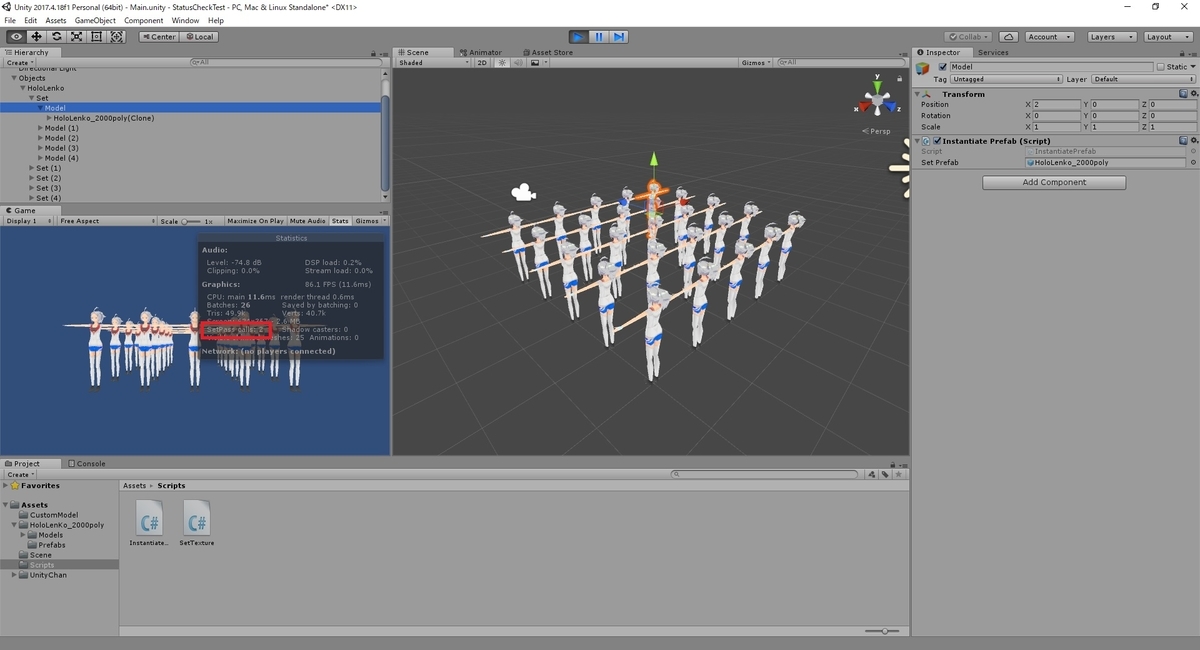Open the Scene view Gizmos dropdown
The height and width of the screenshot is (650, 1200).
coord(755,63)
